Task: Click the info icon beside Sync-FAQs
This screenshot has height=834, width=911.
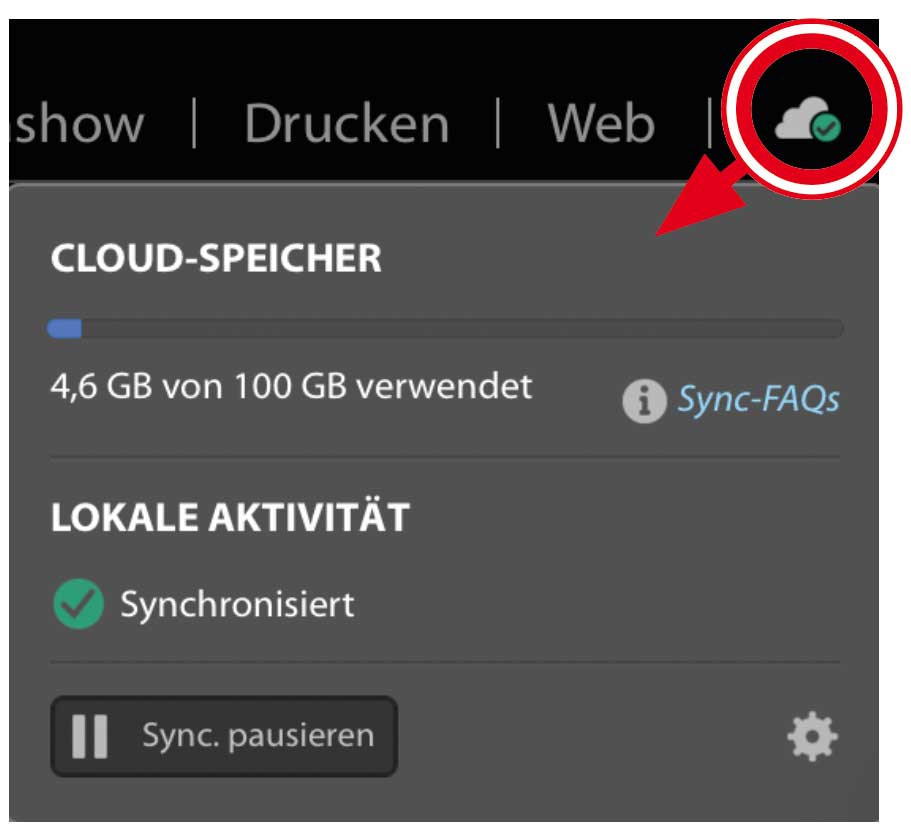Action: [644, 401]
